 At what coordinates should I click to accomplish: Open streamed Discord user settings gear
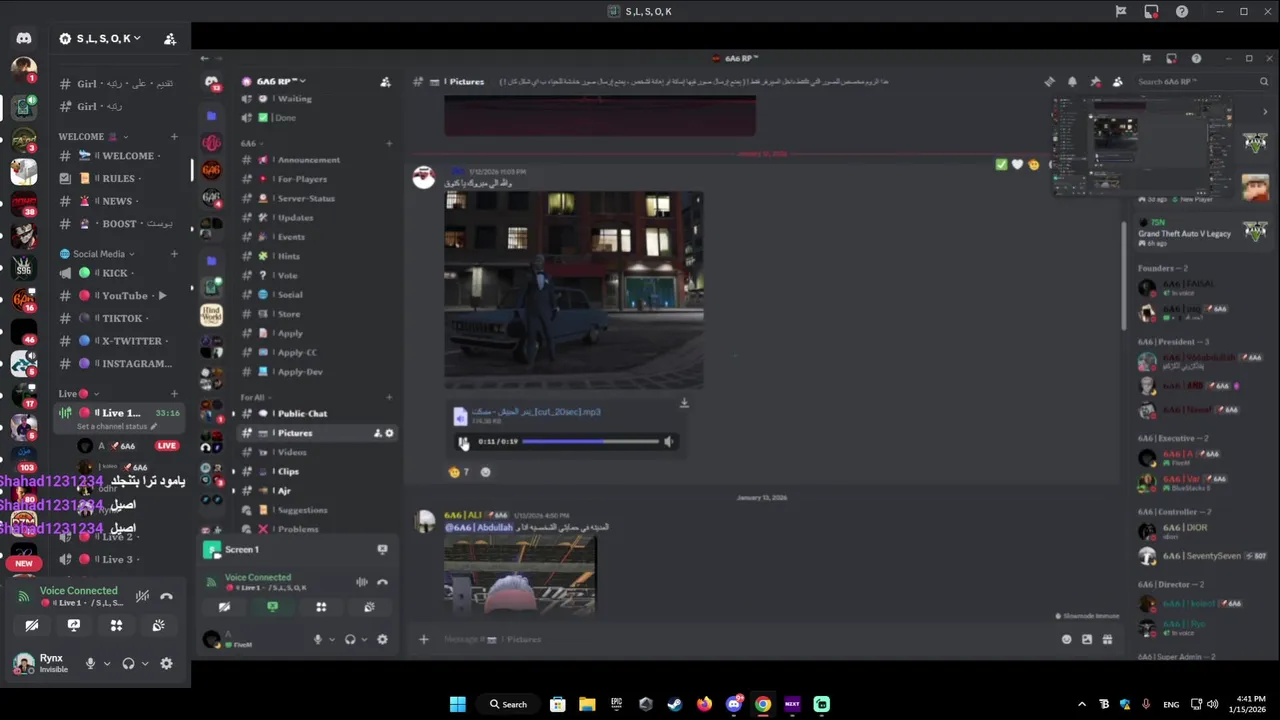tap(382, 639)
